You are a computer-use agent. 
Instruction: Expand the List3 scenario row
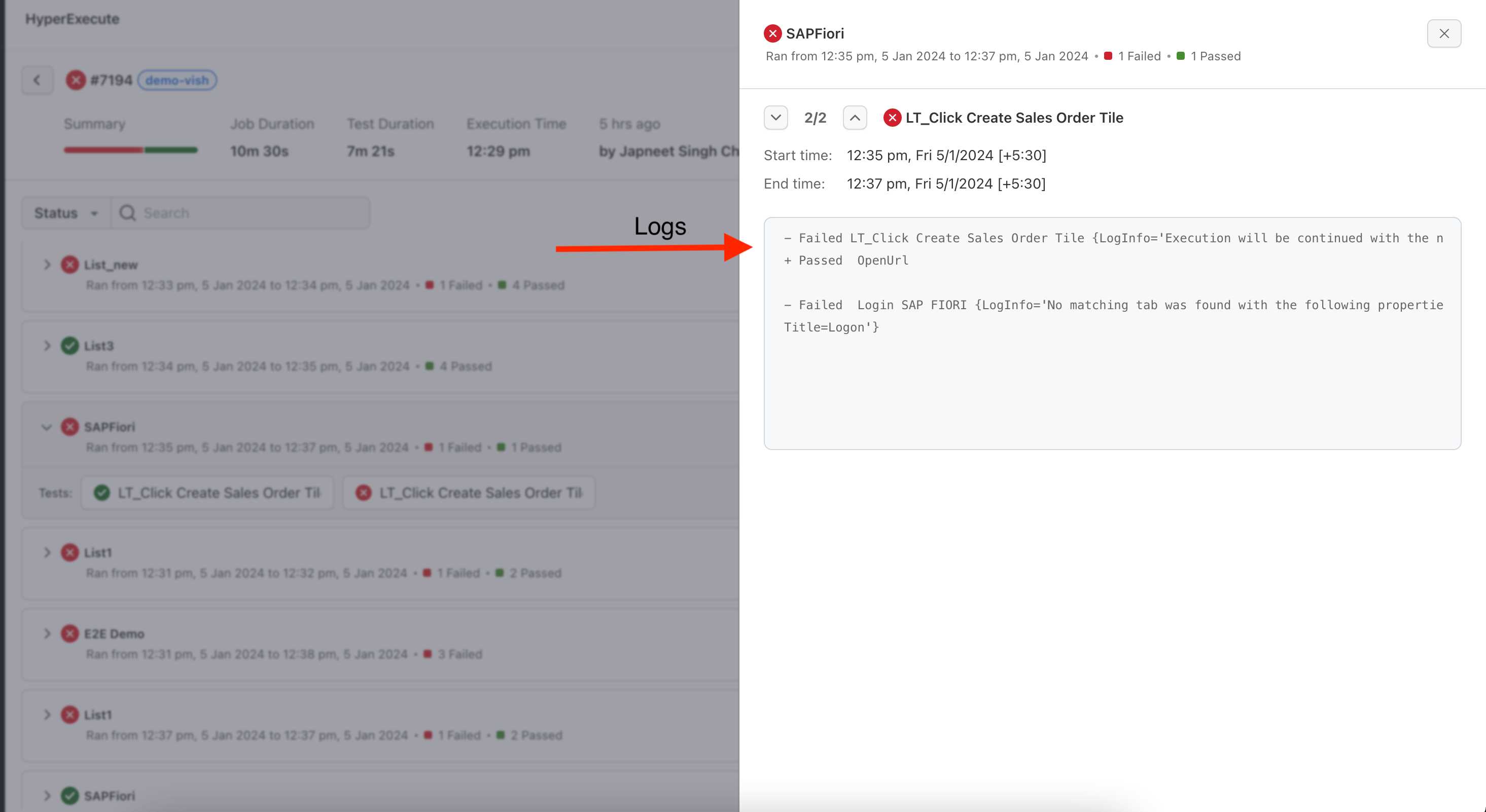[47, 346]
